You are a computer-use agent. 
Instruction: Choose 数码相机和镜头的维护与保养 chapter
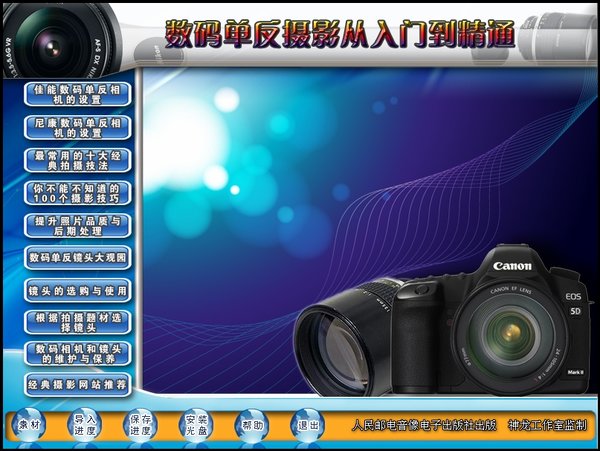[x=78, y=354]
